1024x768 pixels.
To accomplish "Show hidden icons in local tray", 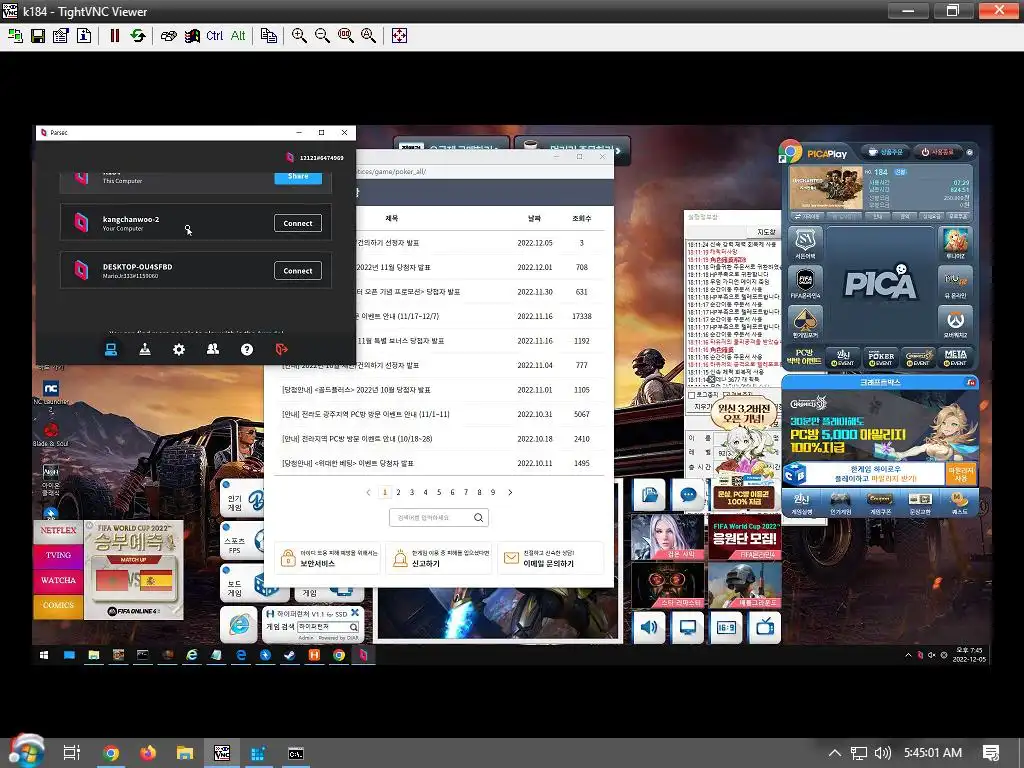I will tap(835, 753).
